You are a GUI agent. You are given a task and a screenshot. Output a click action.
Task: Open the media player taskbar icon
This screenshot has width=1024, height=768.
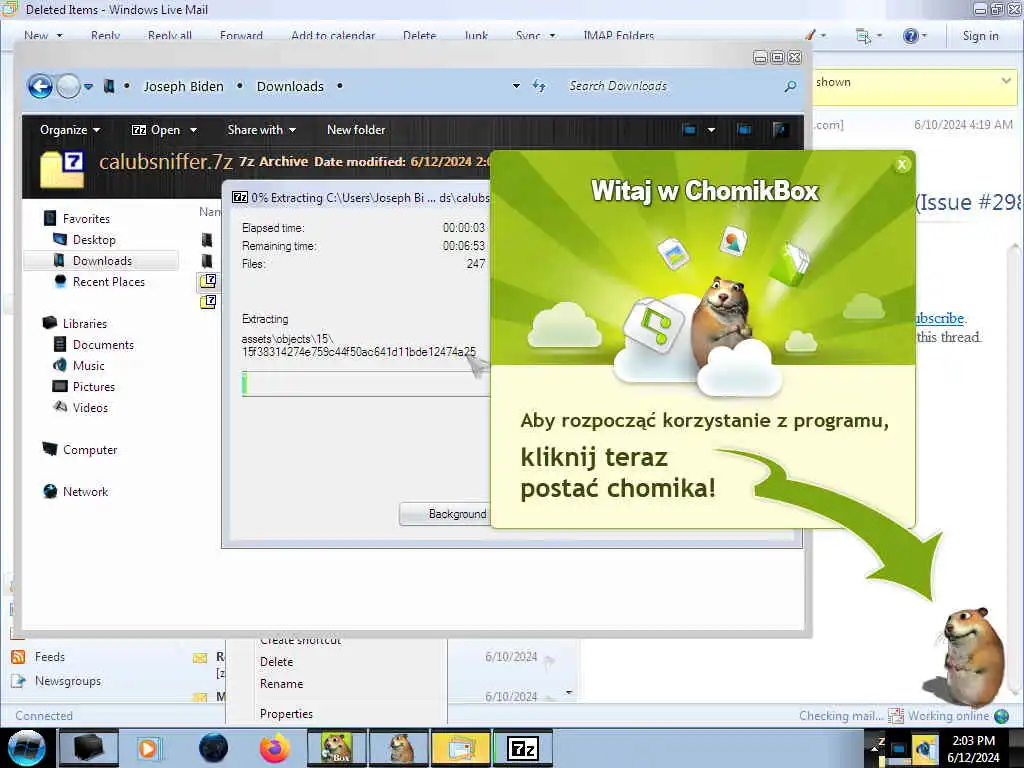[148, 748]
